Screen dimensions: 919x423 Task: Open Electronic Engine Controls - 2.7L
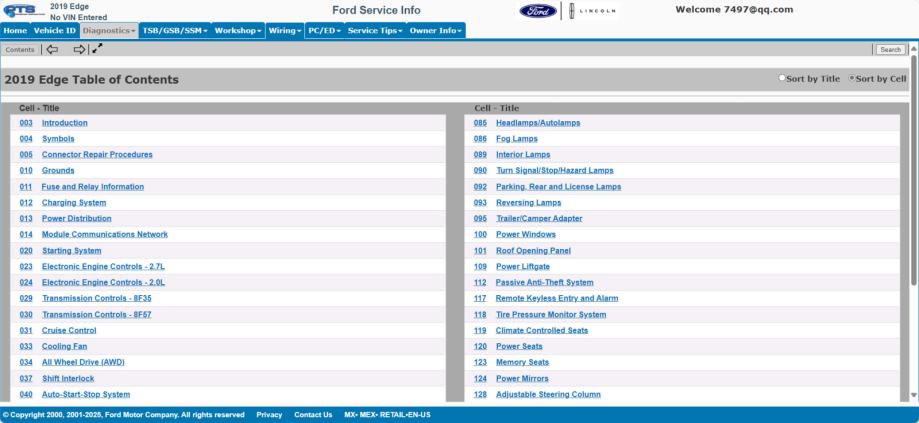(103, 267)
